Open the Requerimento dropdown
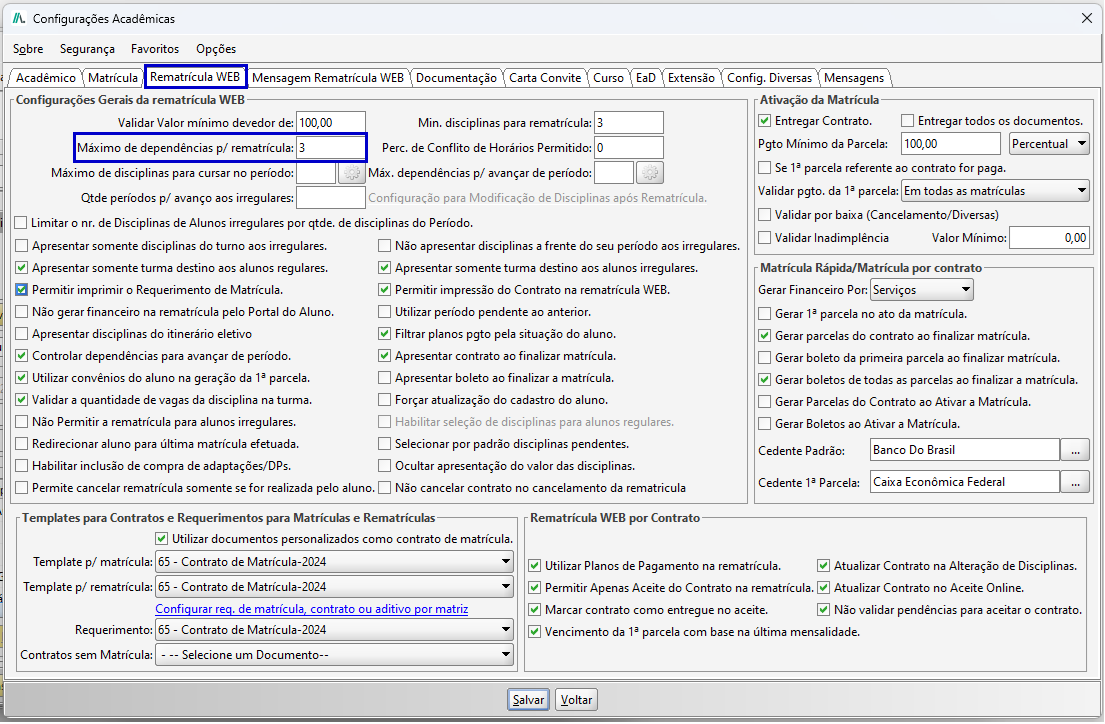 [x=335, y=630]
